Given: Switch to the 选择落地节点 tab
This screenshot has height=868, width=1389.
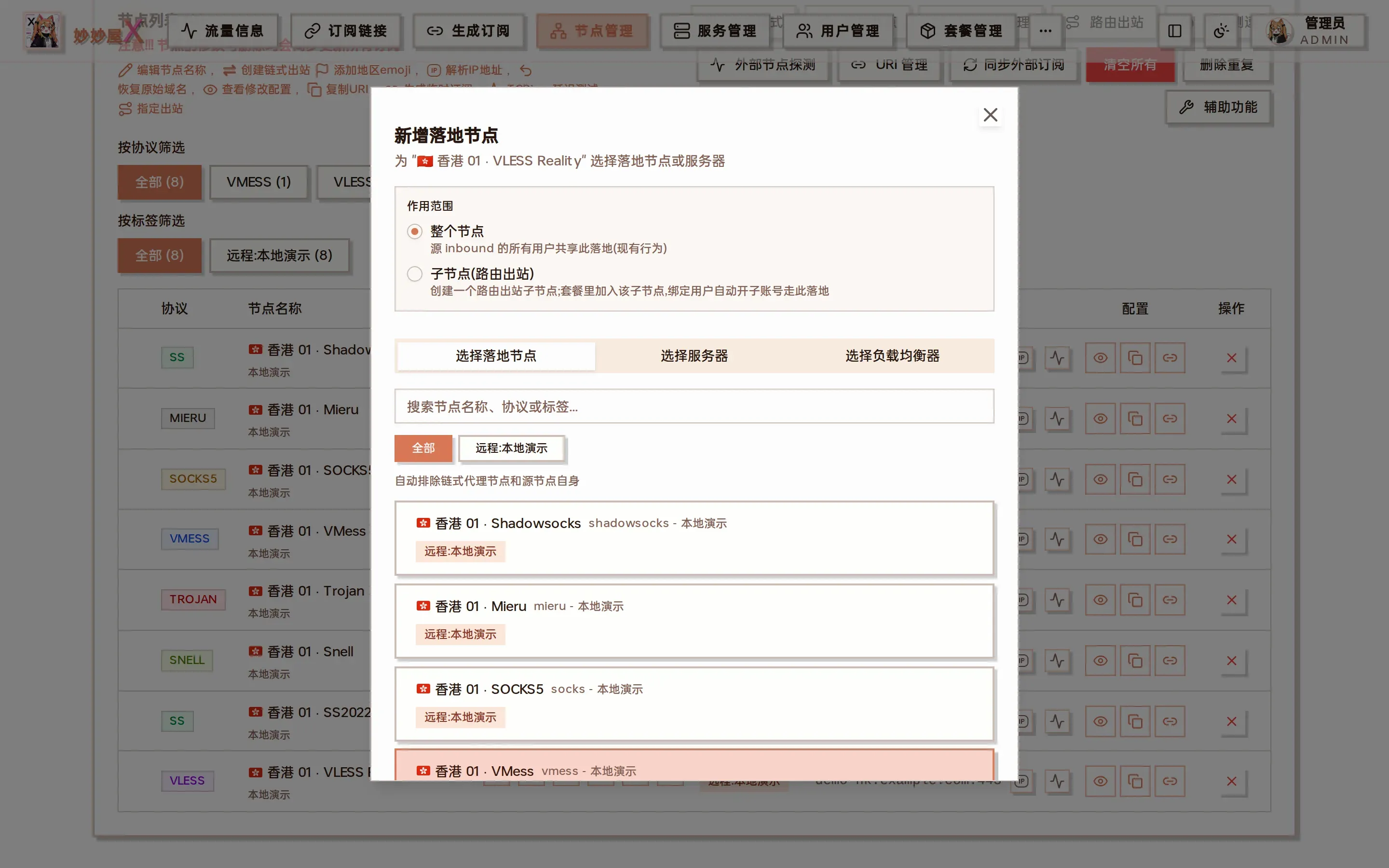Looking at the screenshot, I should click(496, 356).
